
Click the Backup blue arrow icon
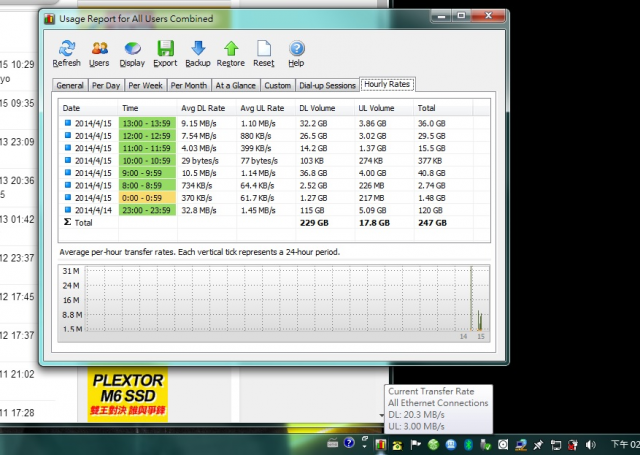(x=198, y=53)
